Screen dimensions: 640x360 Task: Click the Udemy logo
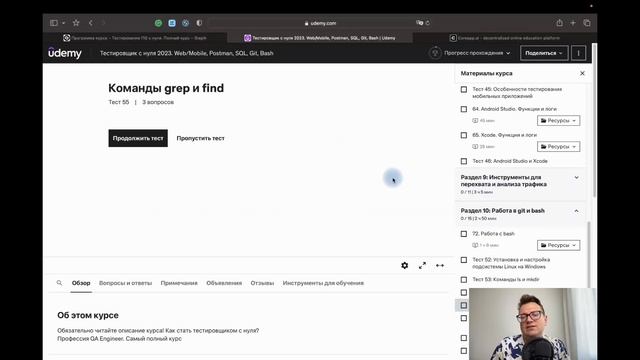click(65, 53)
